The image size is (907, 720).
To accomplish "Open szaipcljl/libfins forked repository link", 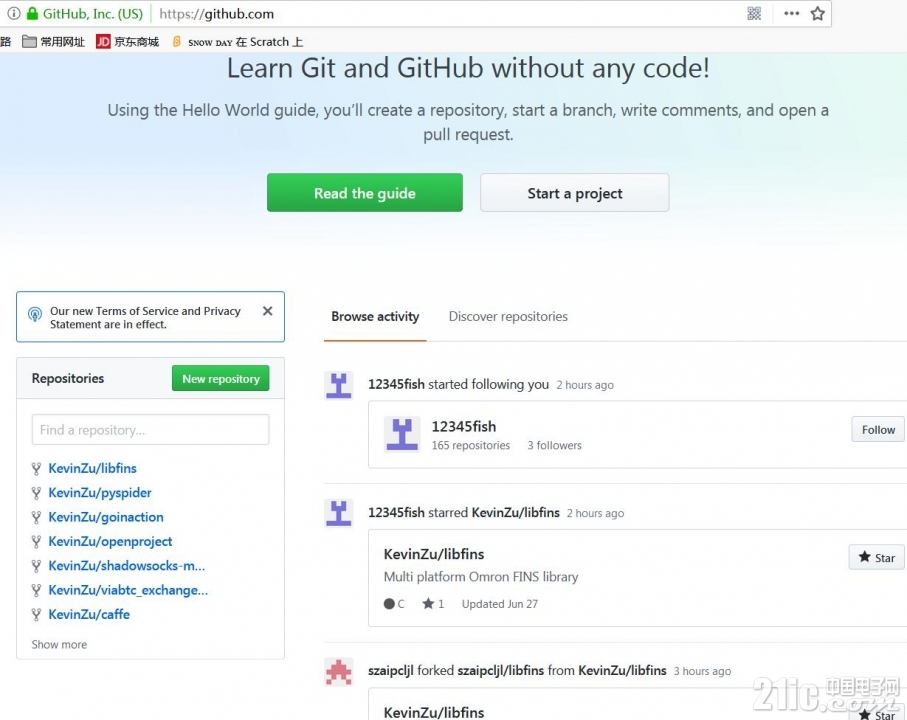I will pyautogui.click(x=501, y=670).
